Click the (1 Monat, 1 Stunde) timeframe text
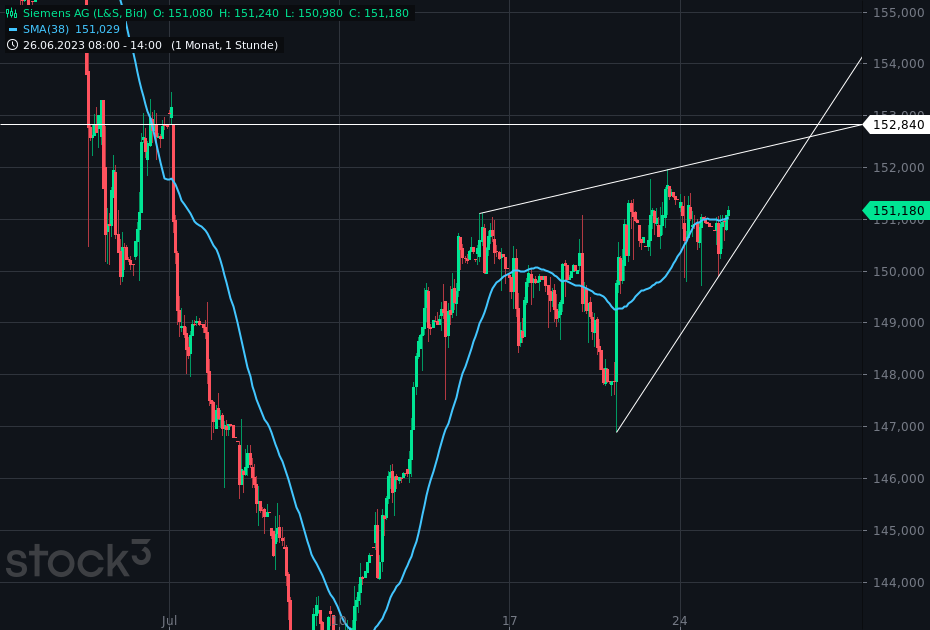Screen dimensions: 930x630 (224, 45)
